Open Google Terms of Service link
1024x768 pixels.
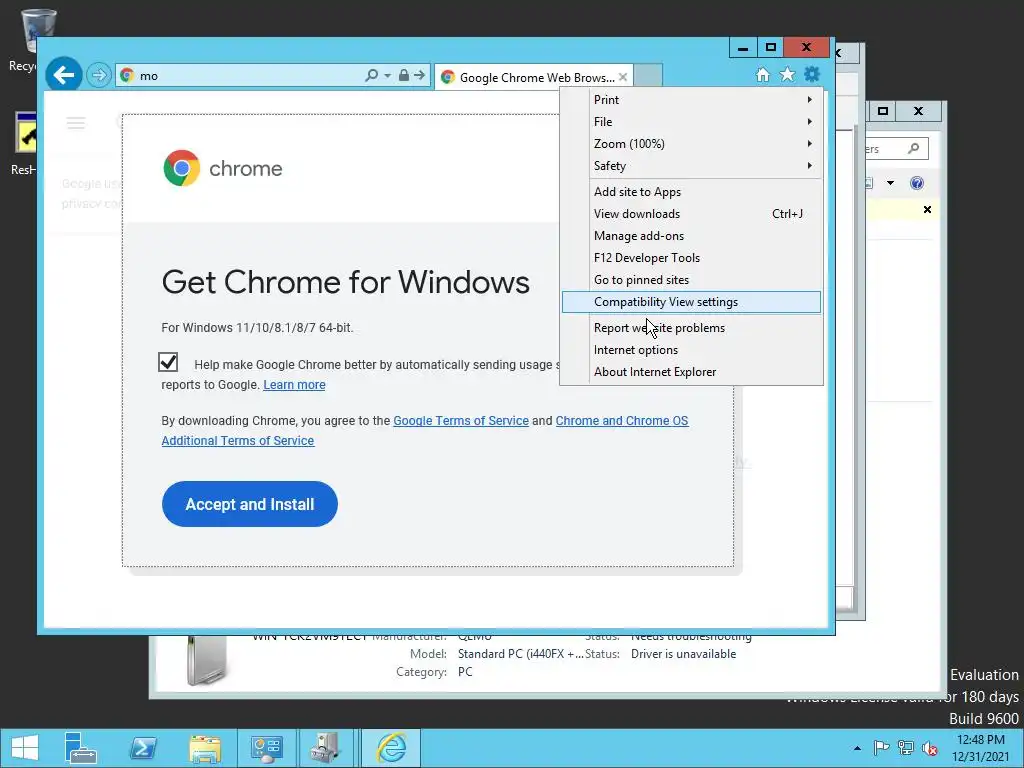(461, 421)
